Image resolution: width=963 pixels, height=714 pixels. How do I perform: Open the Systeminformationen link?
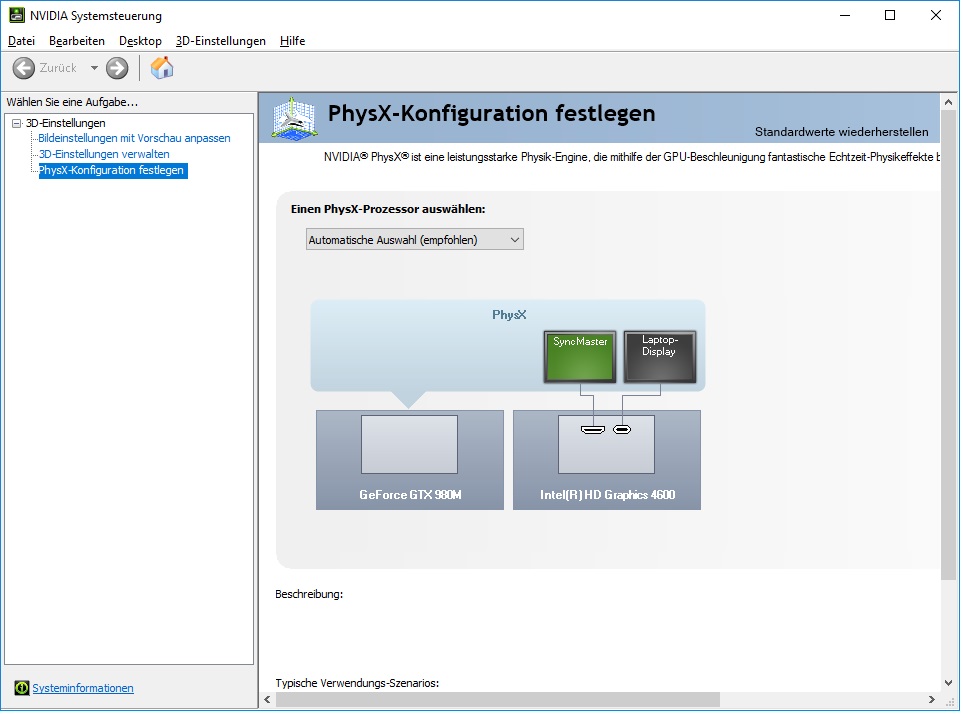coord(83,688)
